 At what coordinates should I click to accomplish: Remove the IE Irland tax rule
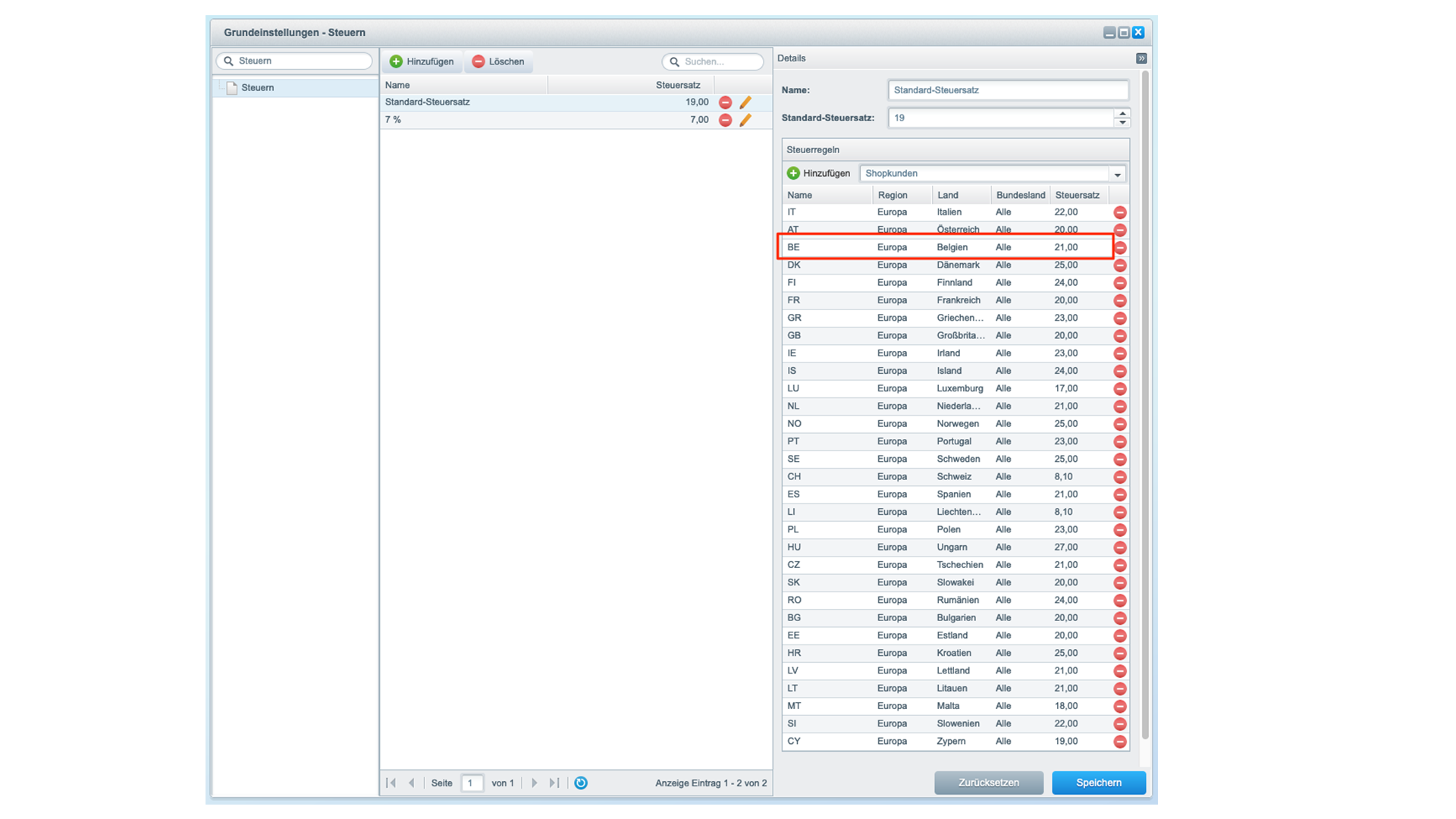1119,353
